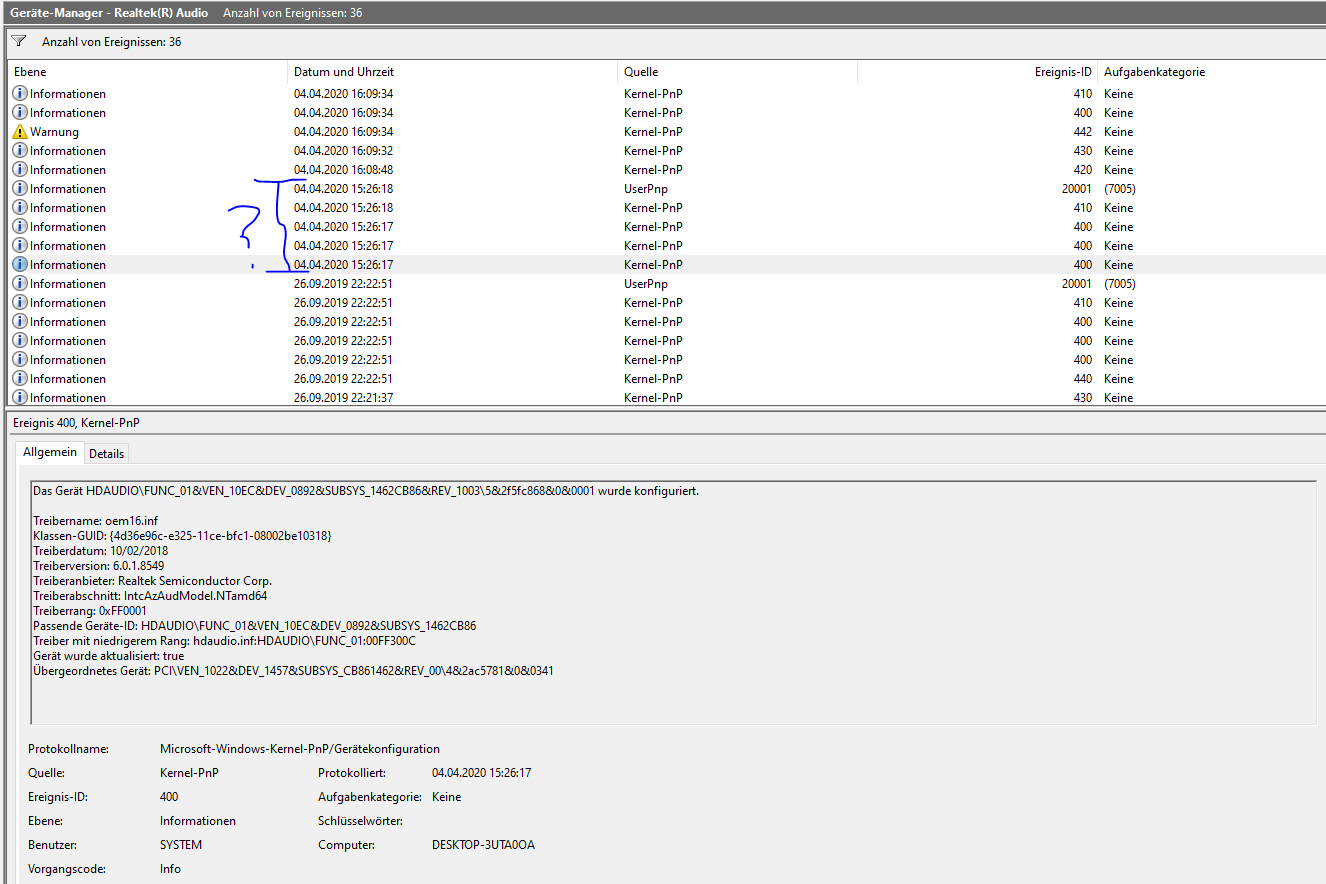This screenshot has width=1326, height=884.
Task: Click 'Anzahl von Ereignissen: 36' beside the filter icon
Action: click(111, 42)
